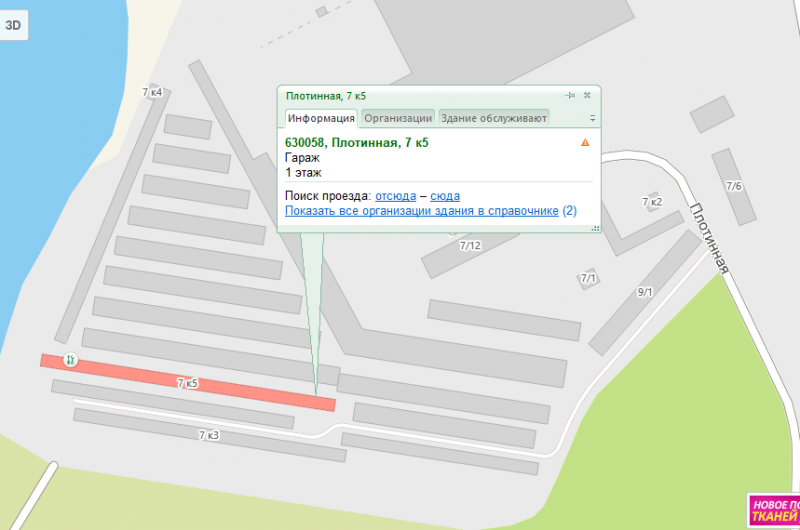Expand the popup tabs overflow arrow

click(592, 118)
